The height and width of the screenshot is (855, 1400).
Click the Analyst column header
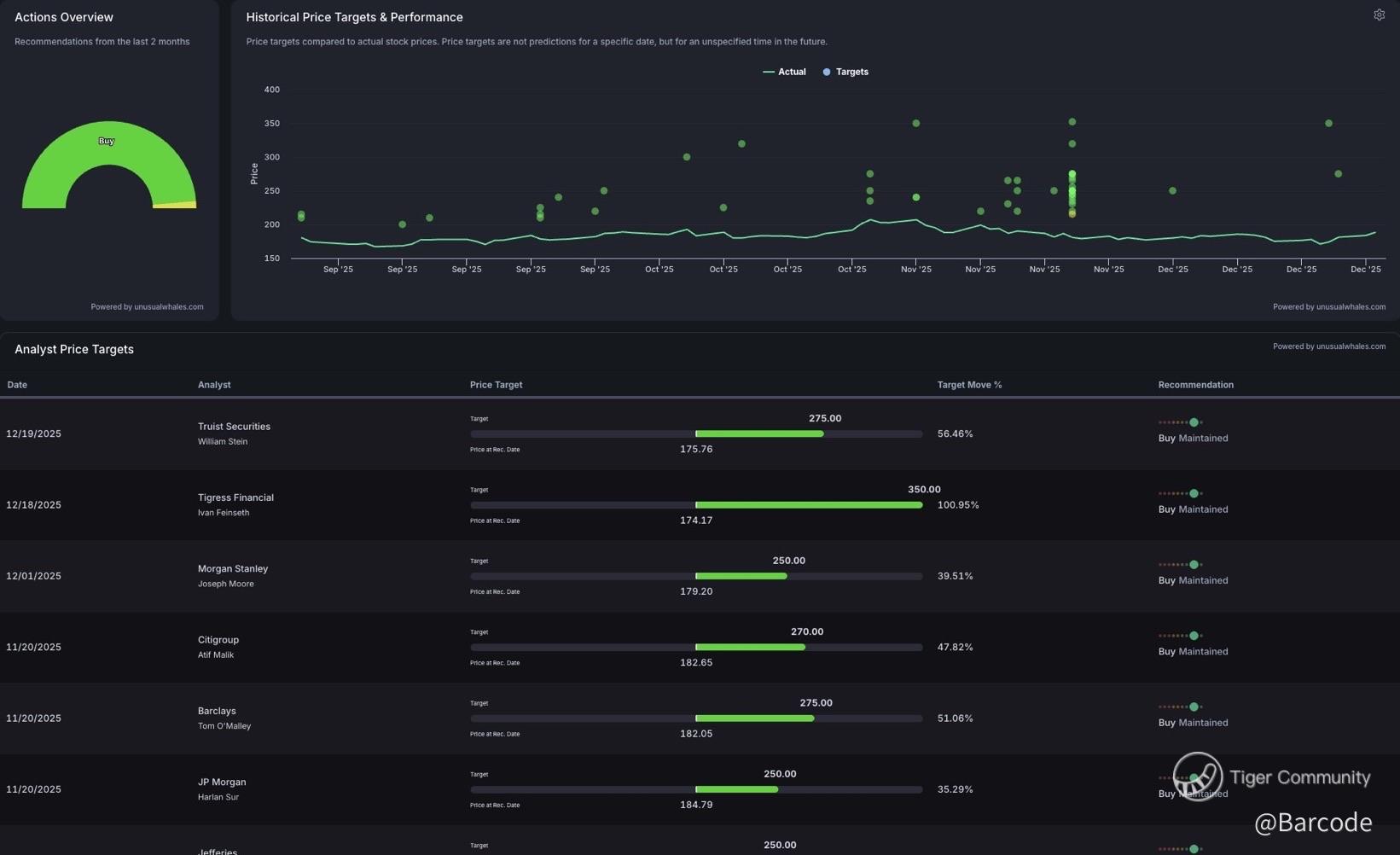[x=214, y=385]
